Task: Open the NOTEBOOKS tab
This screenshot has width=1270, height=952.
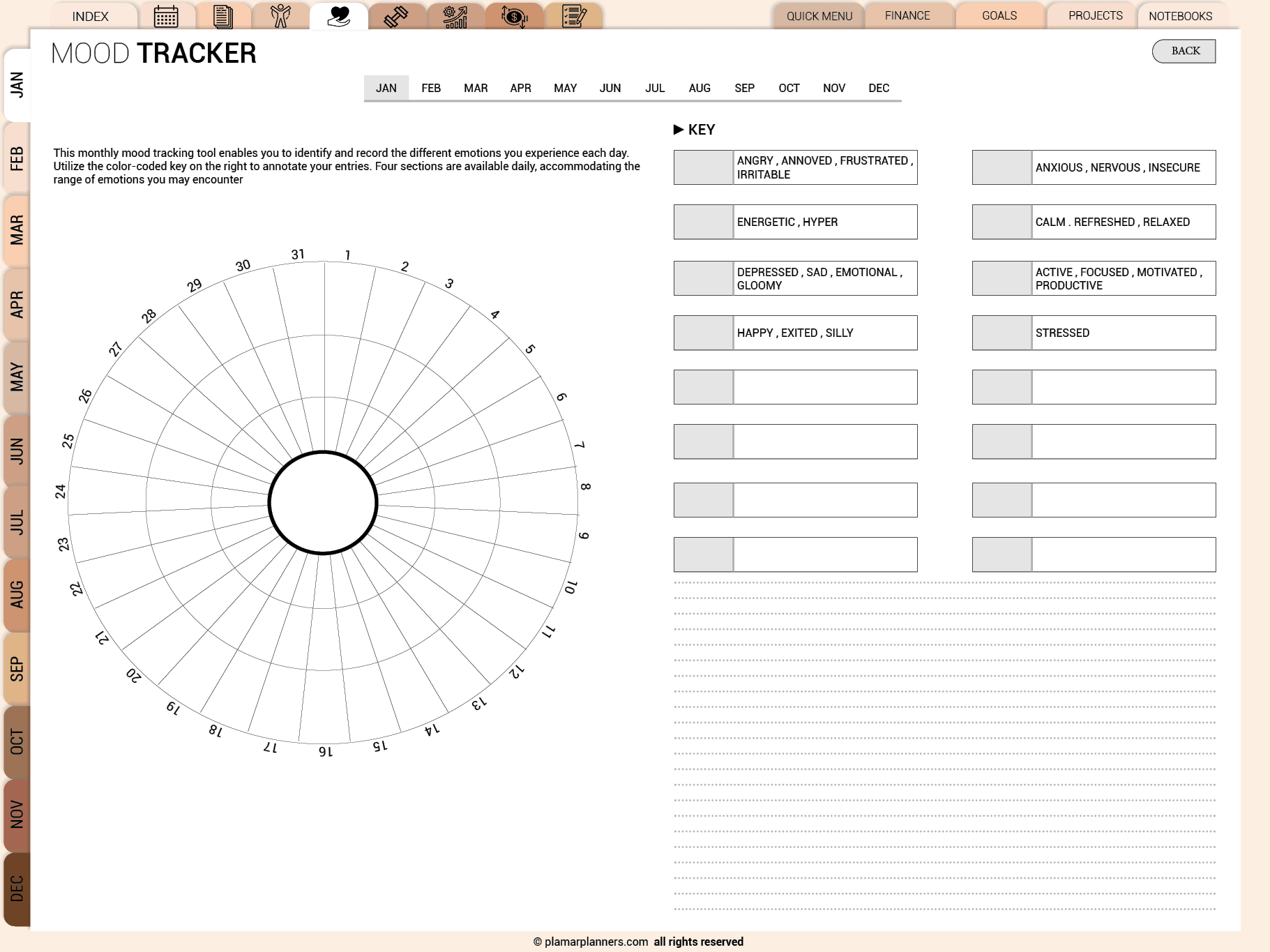Action: coord(1181,16)
